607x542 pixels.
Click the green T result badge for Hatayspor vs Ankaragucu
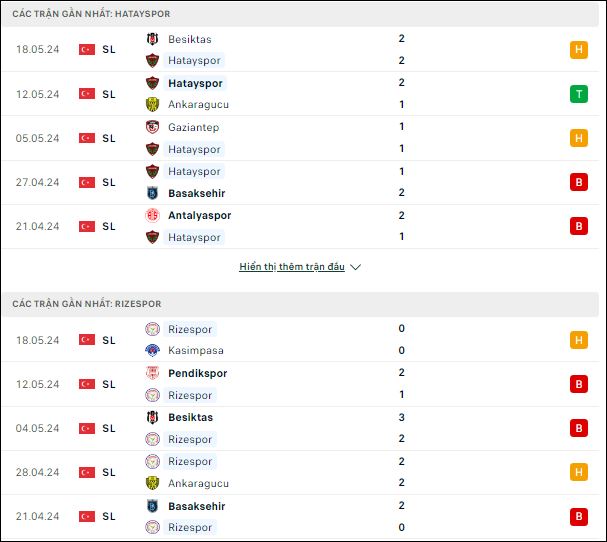(579, 94)
